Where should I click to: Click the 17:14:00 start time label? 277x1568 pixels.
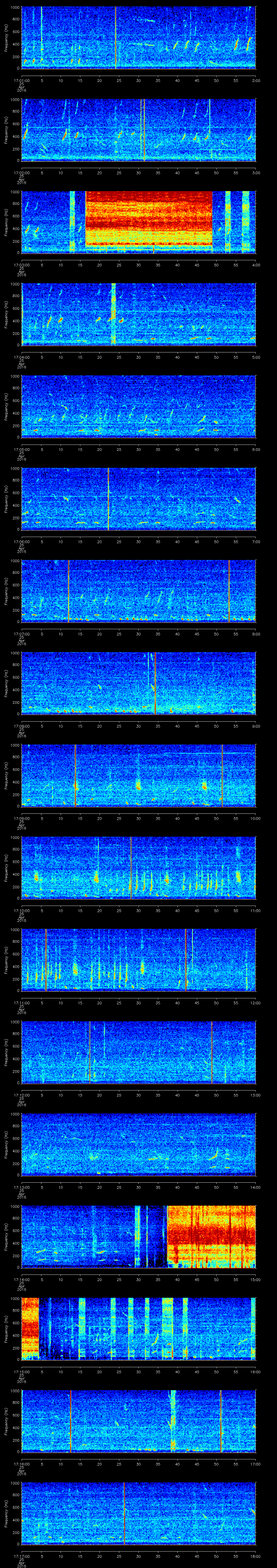tap(21, 1279)
